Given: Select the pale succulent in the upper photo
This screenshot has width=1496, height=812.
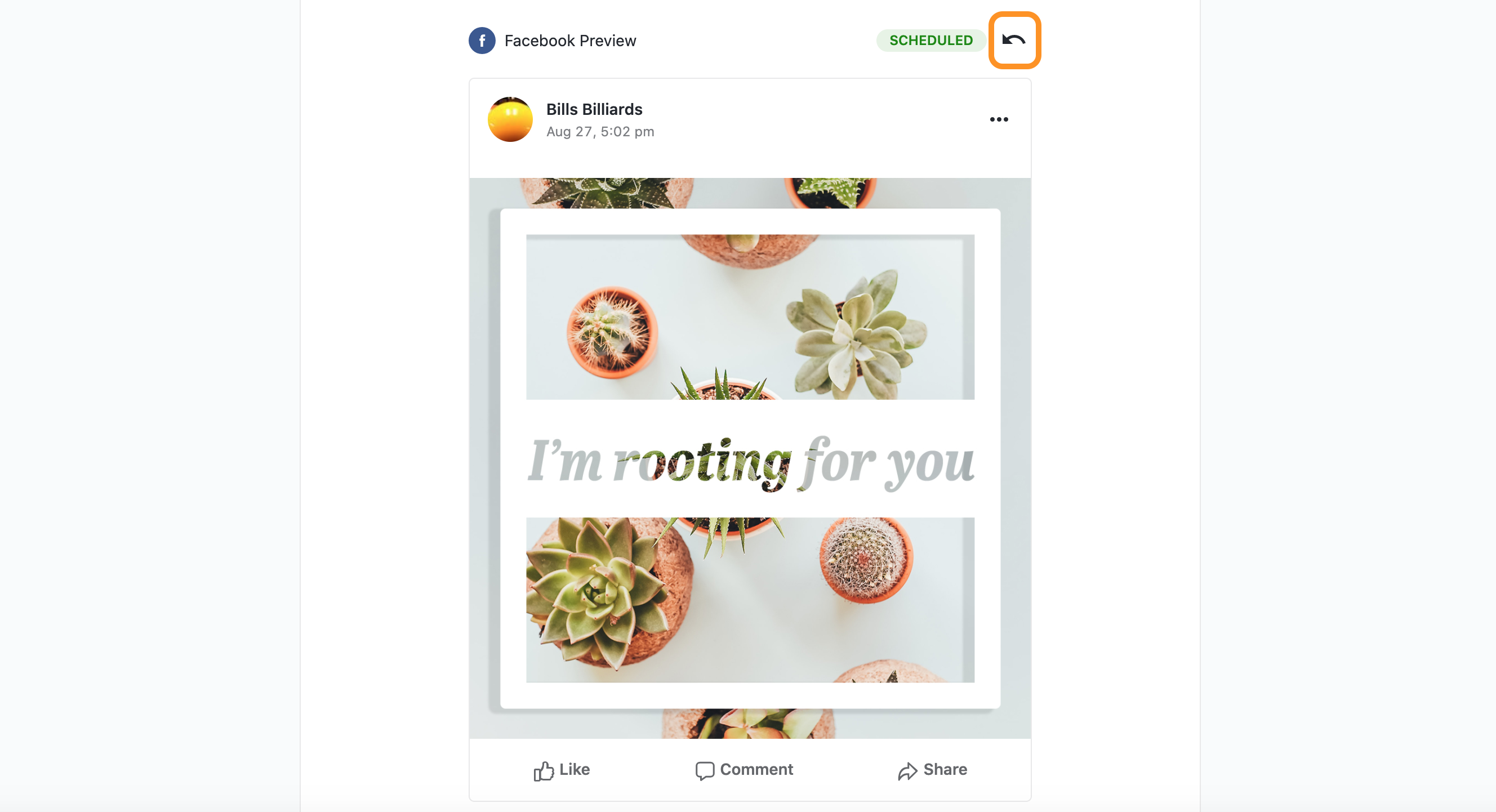Looking at the screenshot, I should [856, 334].
